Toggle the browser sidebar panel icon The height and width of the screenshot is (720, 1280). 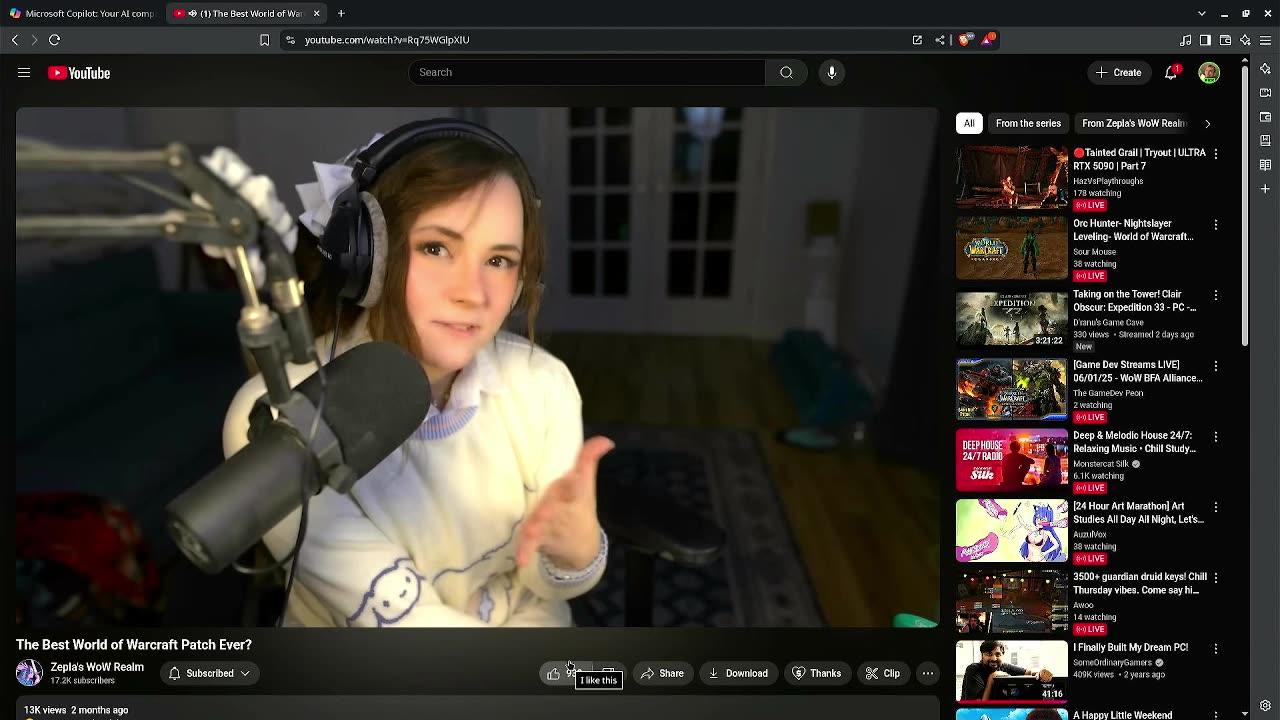(x=1205, y=40)
